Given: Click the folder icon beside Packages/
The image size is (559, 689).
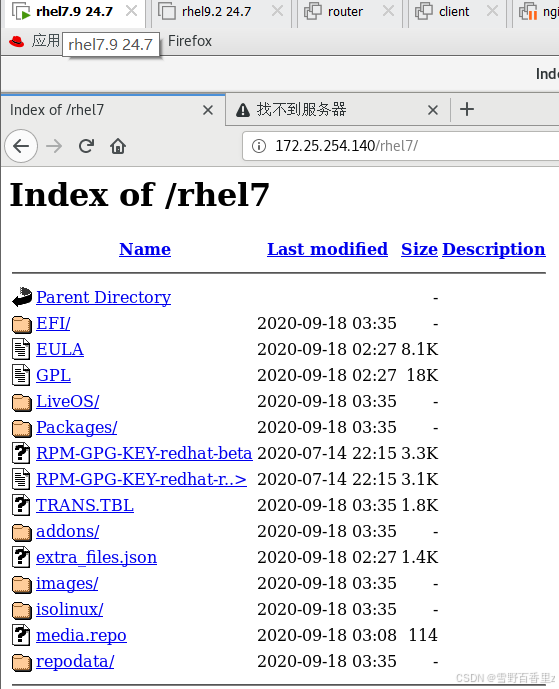Looking at the screenshot, I should click(22, 428).
